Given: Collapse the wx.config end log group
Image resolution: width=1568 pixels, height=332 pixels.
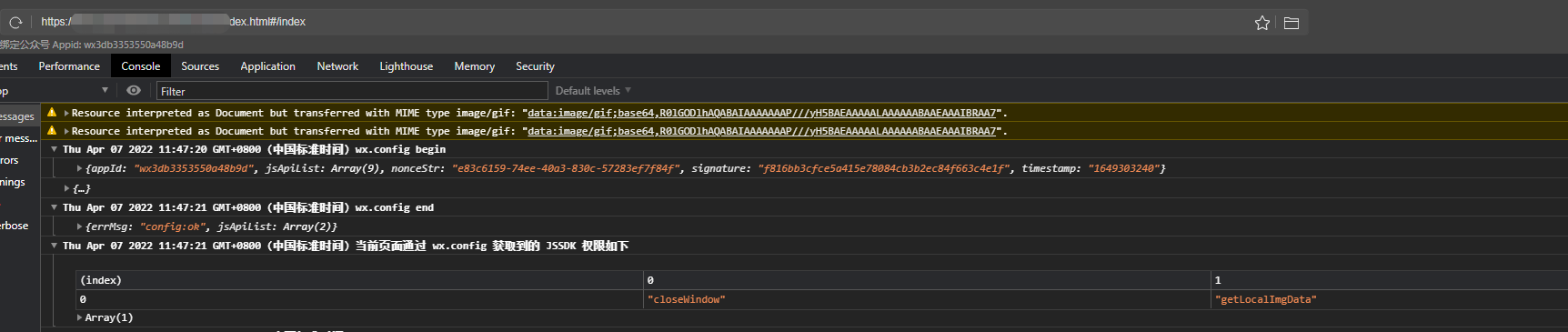Looking at the screenshot, I should [x=54, y=207].
